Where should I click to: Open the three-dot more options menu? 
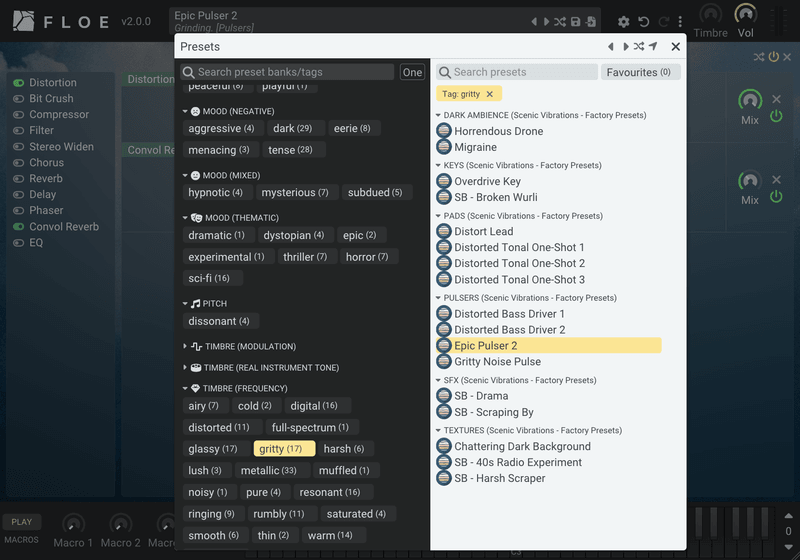680,22
